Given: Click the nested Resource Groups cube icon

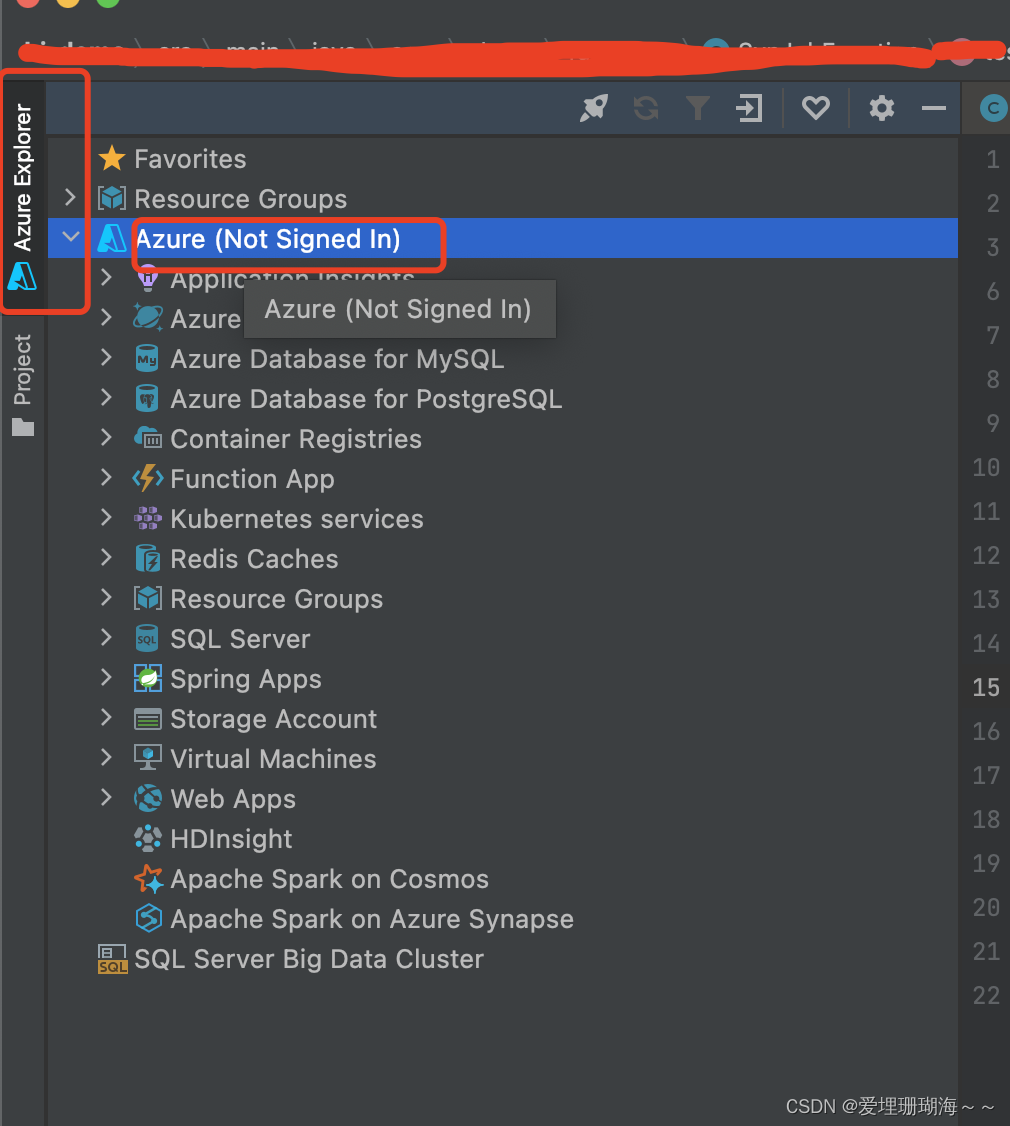Looking at the screenshot, I should [x=148, y=598].
